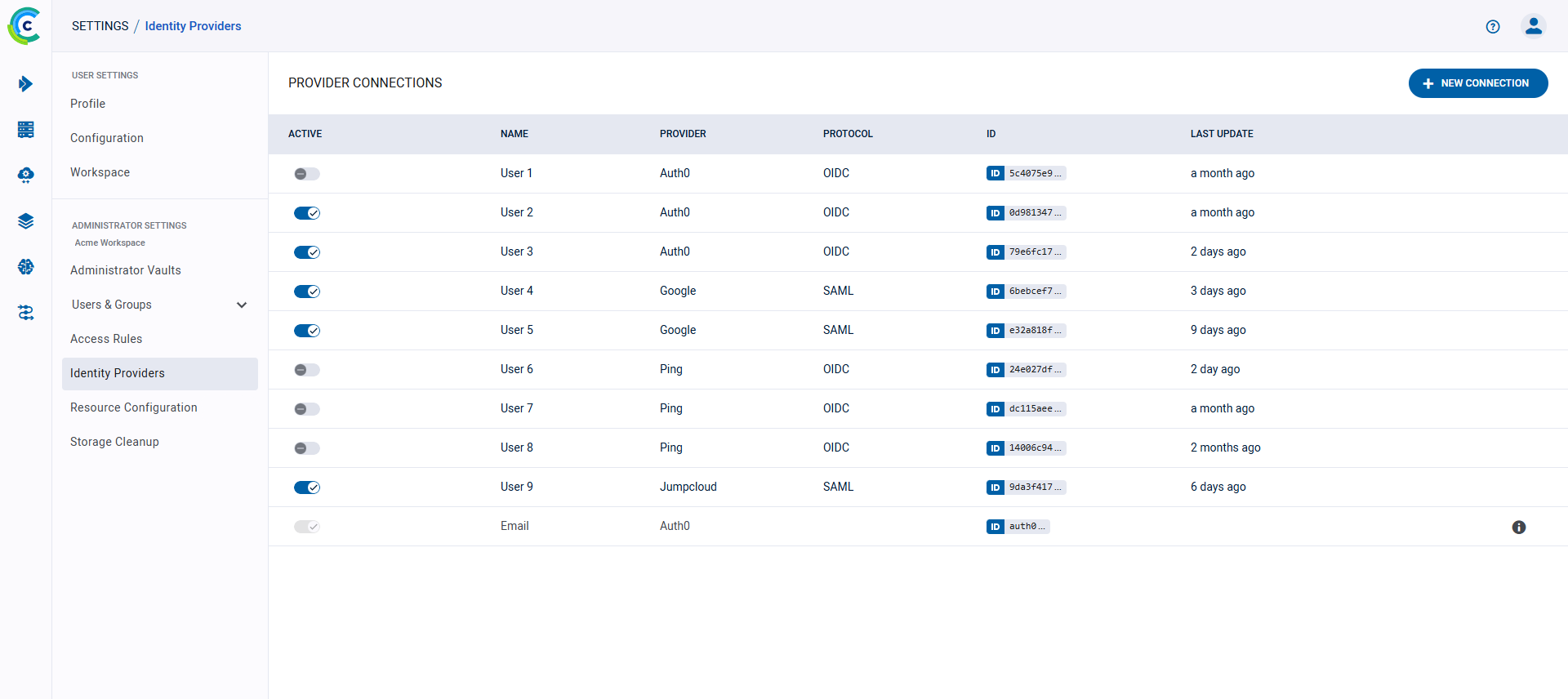Go to Resource Configuration settings

click(x=134, y=407)
